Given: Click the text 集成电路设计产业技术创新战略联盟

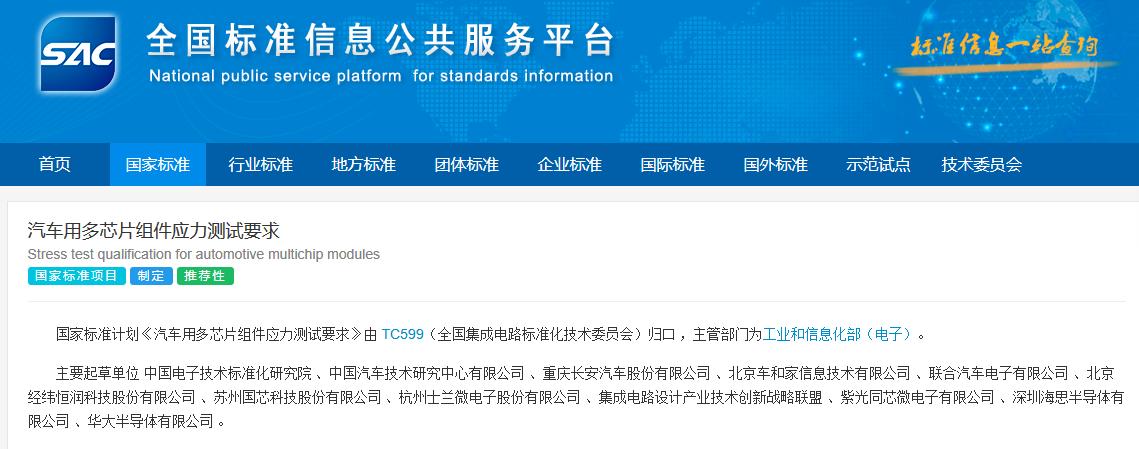Looking at the screenshot, I should pos(711,397).
